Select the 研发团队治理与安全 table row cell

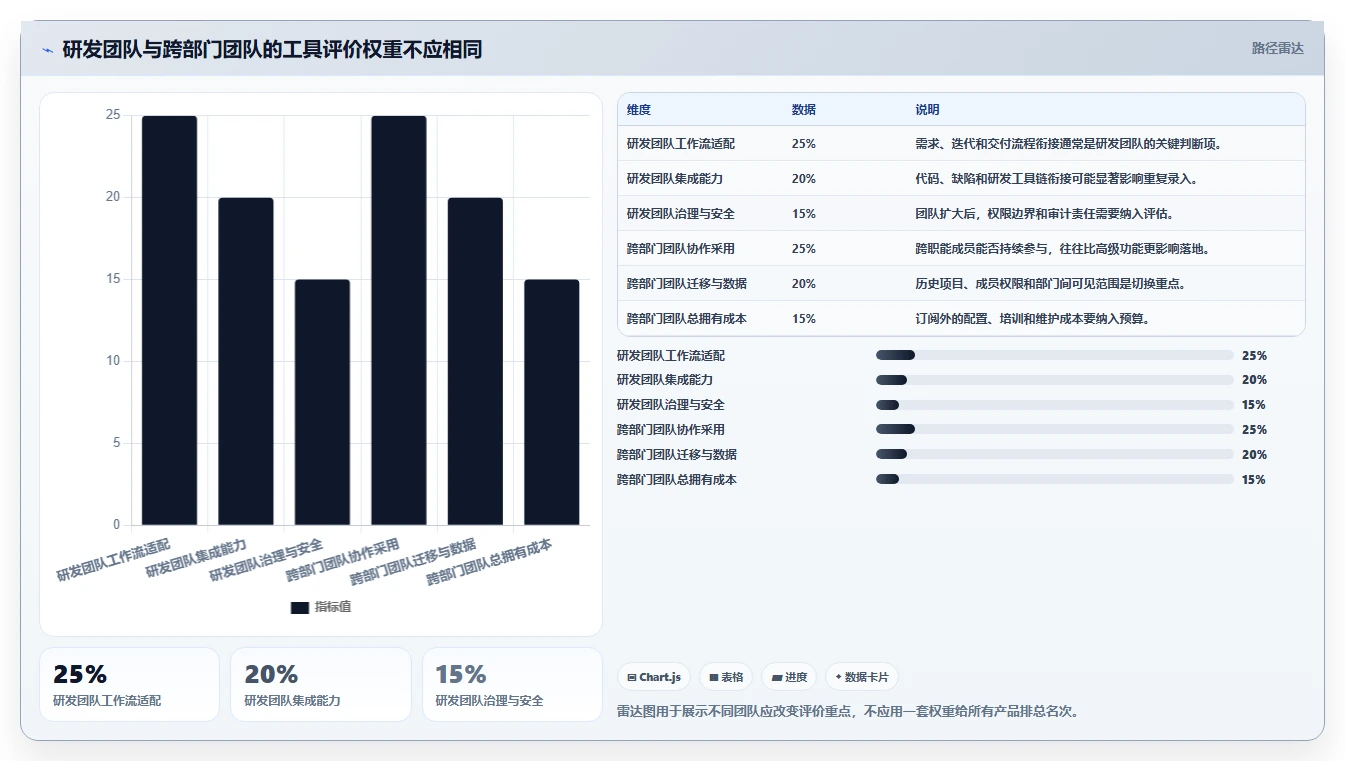(681, 214)
